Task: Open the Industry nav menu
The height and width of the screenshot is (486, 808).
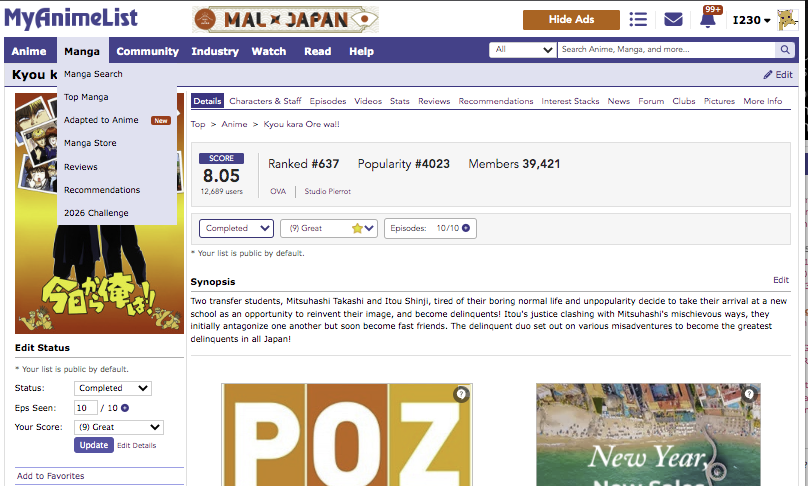Action: point(215,51)
